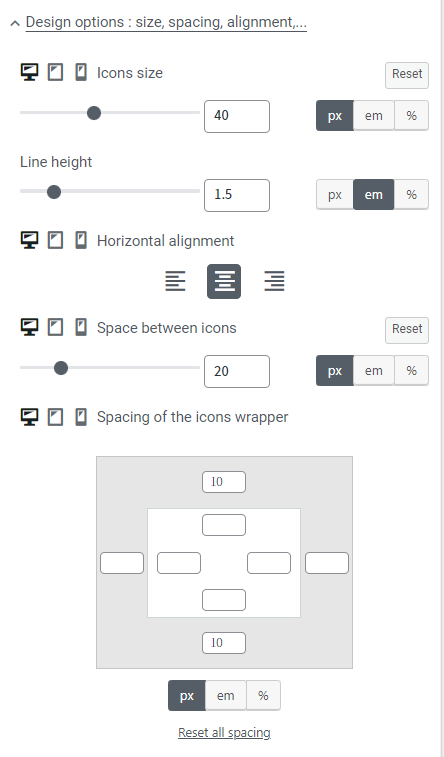Select mobile icon for Spacing of icons wrapper
The width and height of the screenshot is (444, 757).
(x=81, y=416)
